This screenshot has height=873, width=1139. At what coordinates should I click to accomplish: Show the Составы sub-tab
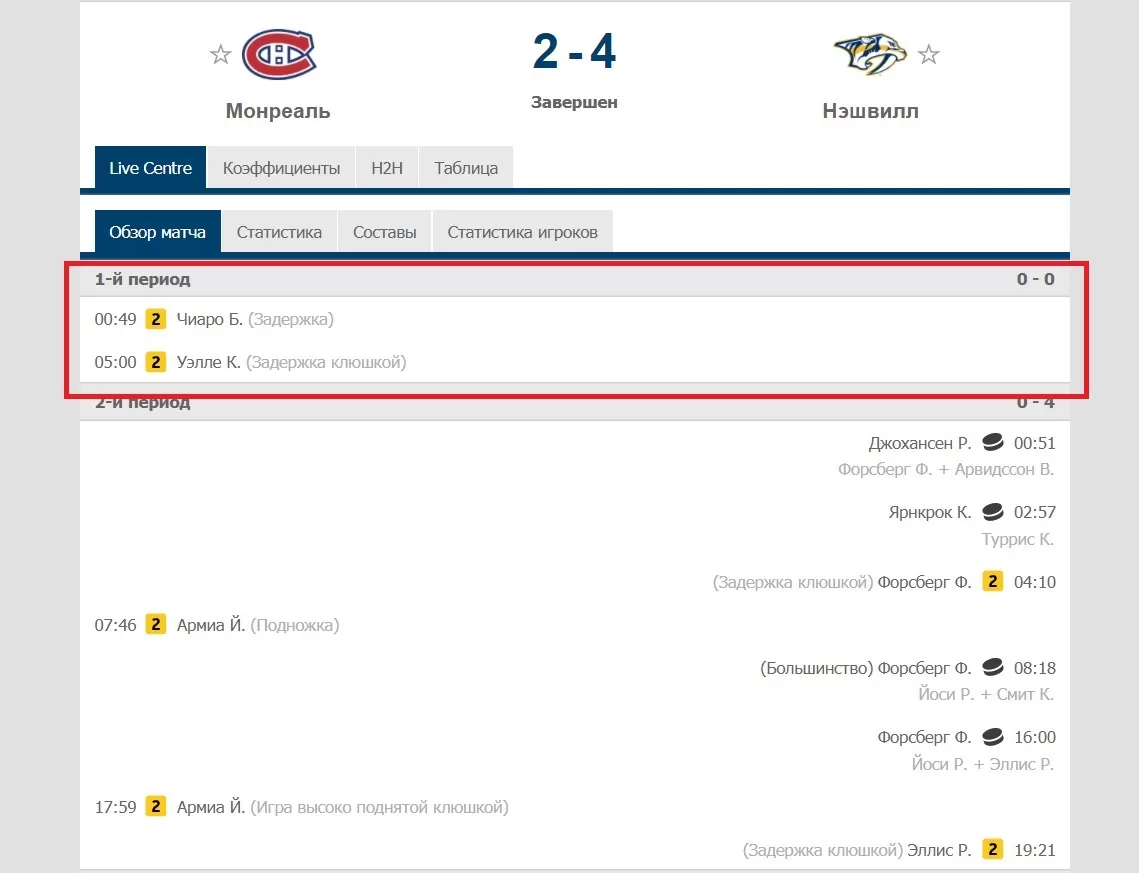(x=384, y=232)
